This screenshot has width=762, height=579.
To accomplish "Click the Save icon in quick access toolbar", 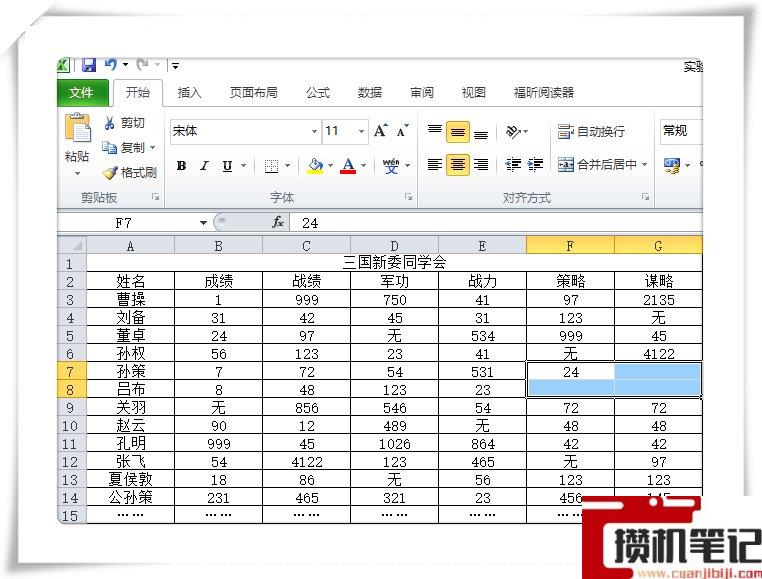I will tap(88, 65).
